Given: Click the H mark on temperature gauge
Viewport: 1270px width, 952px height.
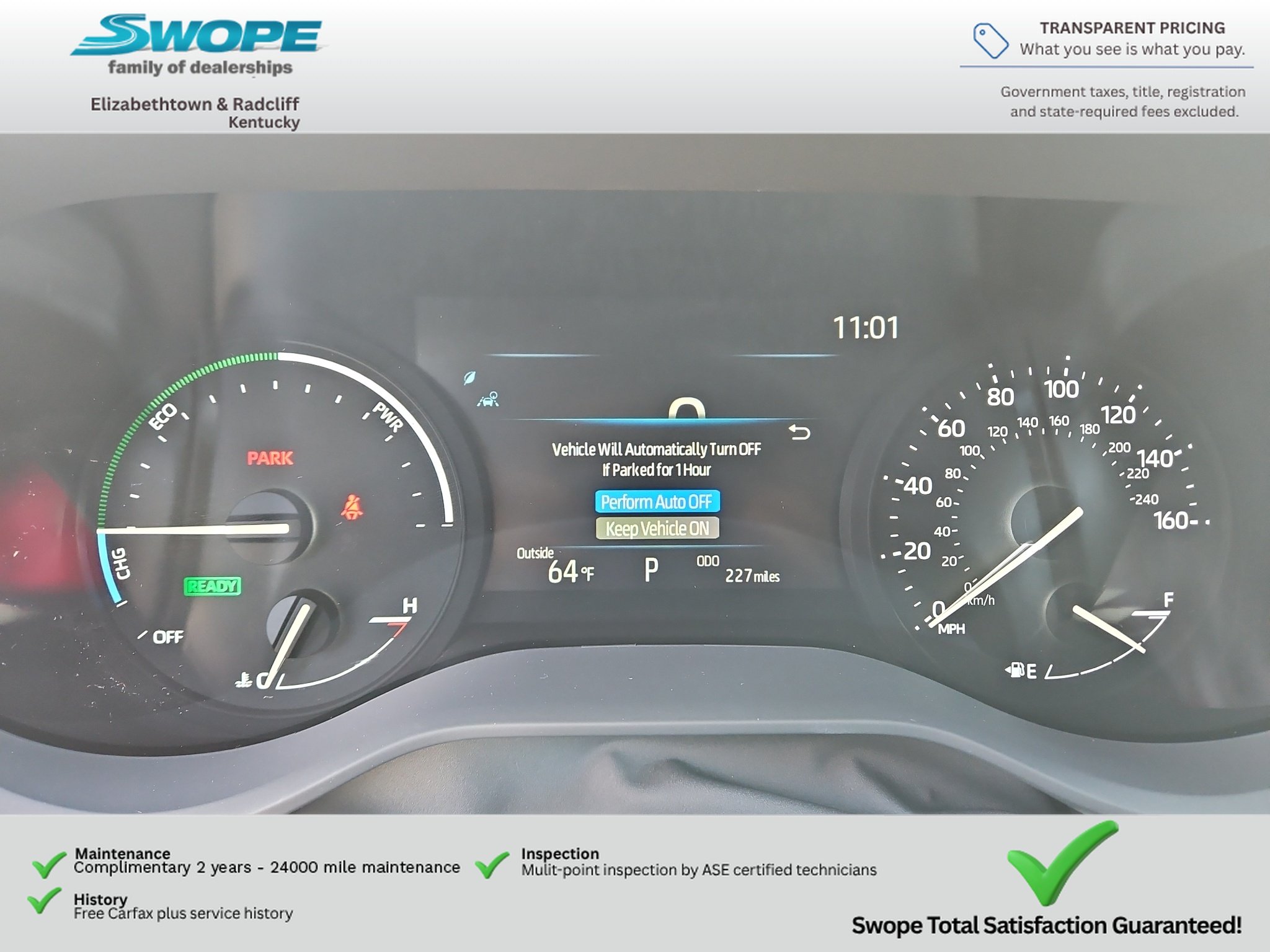Looking at the screenshot, I should pyautogui.click(x=409, y=606).
